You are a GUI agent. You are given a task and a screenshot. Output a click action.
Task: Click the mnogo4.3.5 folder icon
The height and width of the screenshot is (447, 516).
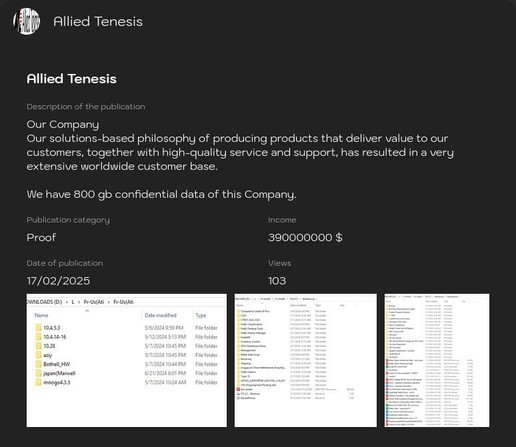click(39, 382)
